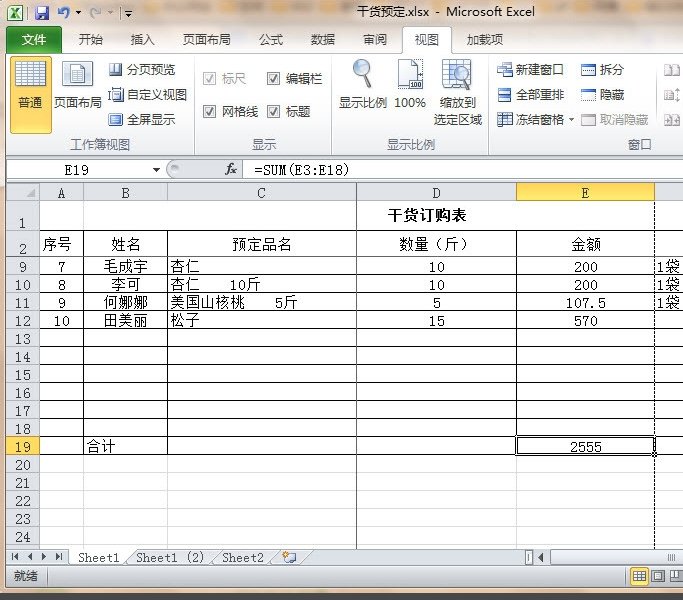Click the Undo arrow icon

[64, 13]
